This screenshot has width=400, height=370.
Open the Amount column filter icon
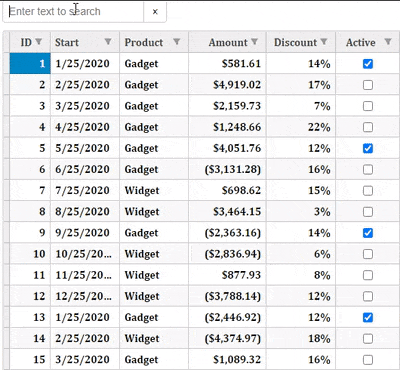click(x=254, y=41)
